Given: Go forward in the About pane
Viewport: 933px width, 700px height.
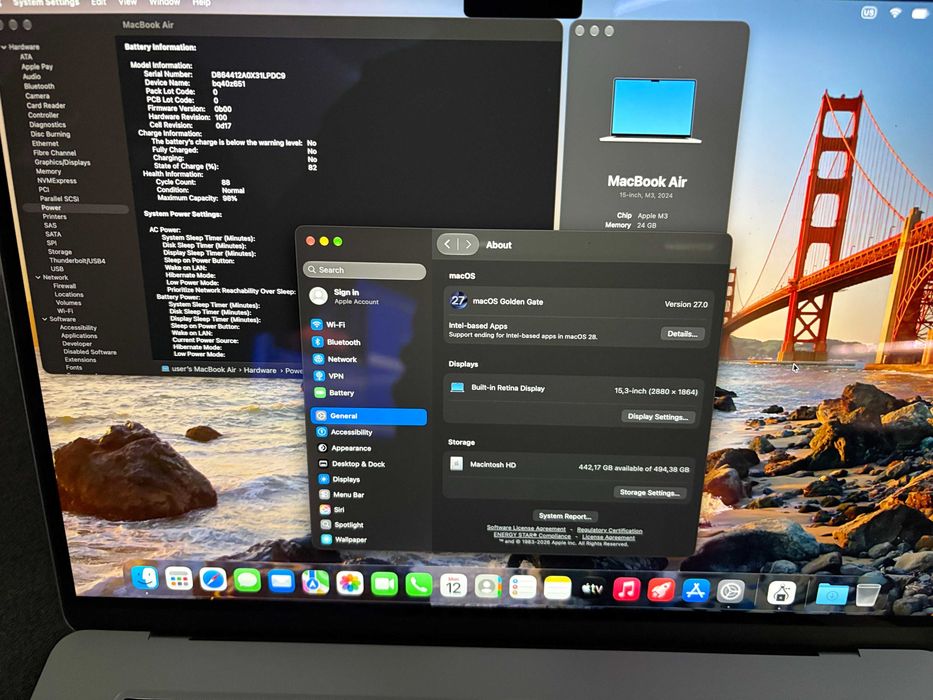Looking at the screenshot, I should pyautogui.click(x=468, y=244).
